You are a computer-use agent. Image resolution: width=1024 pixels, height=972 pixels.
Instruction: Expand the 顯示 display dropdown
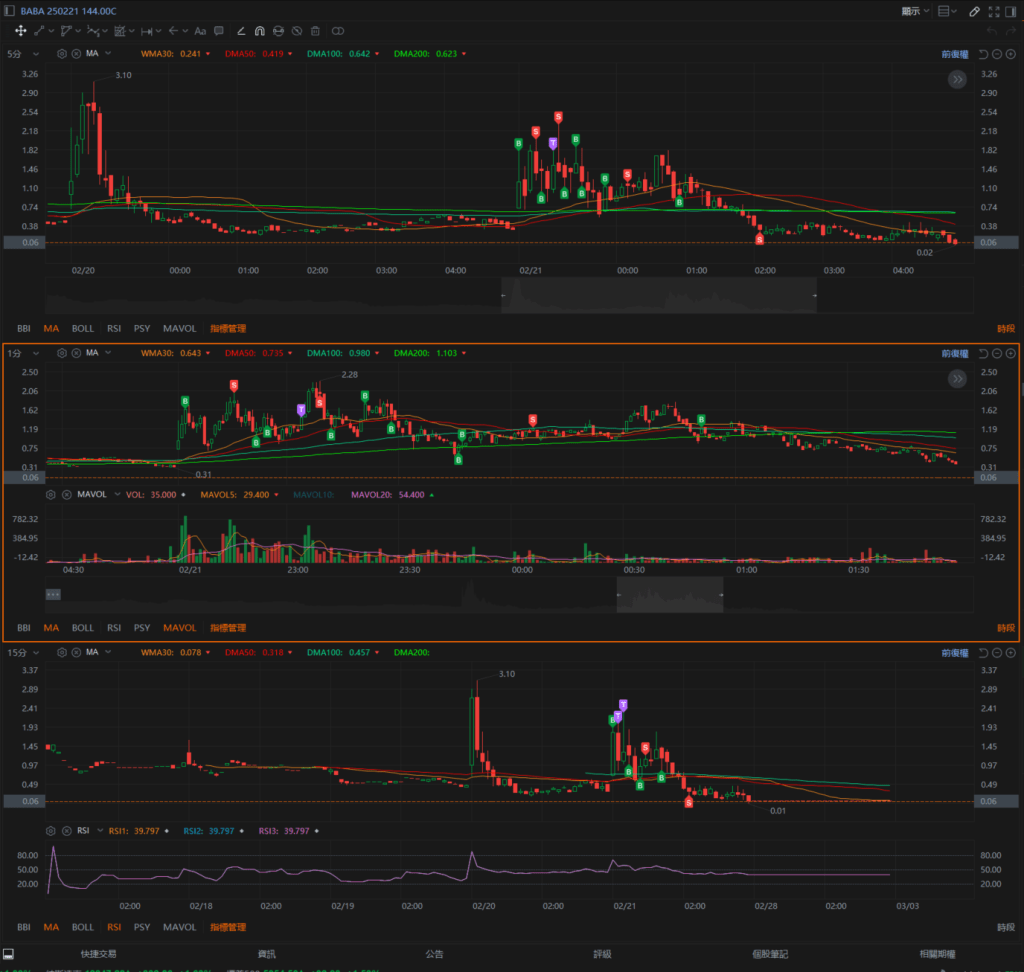[915, 11]
